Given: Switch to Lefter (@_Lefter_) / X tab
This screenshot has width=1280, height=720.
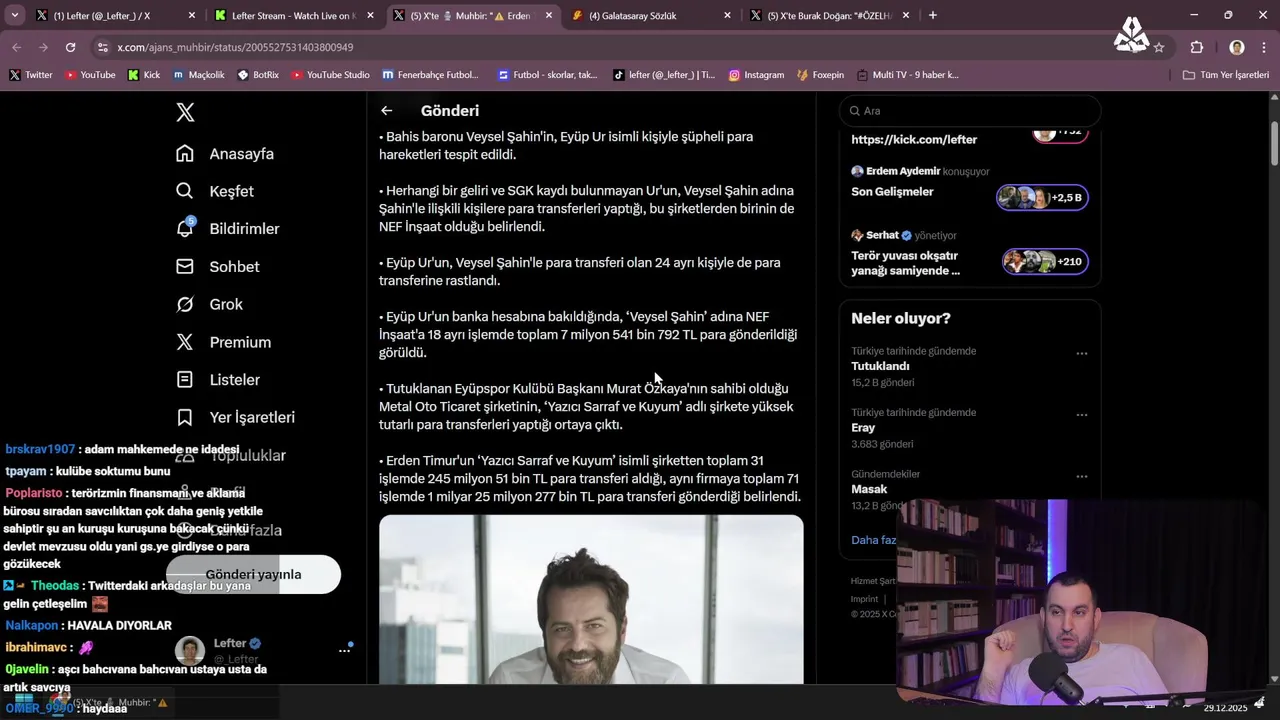Looking at the screenshot, I should (x=114, y=15).
